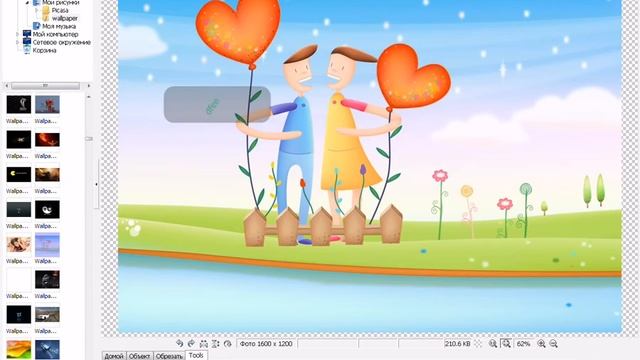The width and height of the screenshot is (640, 360).
Task: Open the plain white wallpaper thumbnail
Action: [19, 280]
